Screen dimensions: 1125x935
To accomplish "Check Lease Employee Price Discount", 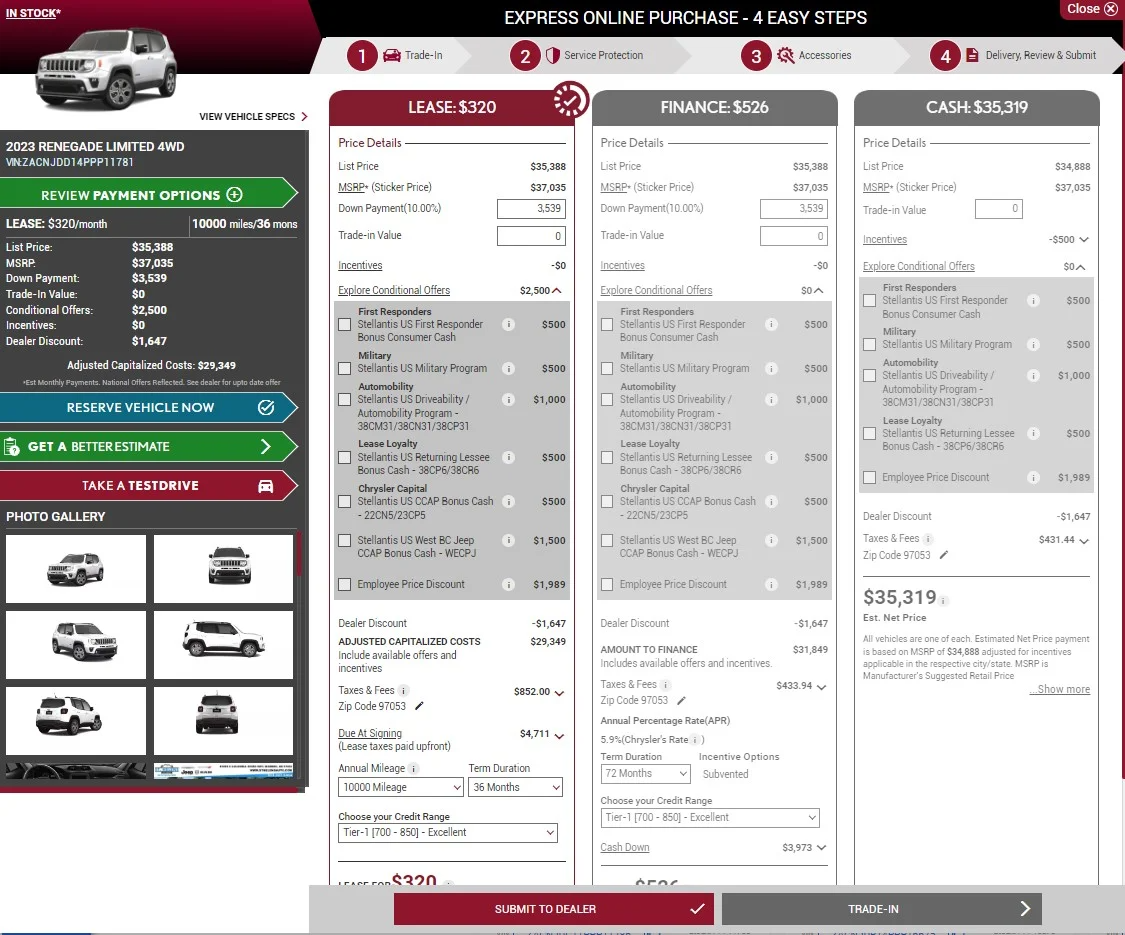I will coord(344,585).
